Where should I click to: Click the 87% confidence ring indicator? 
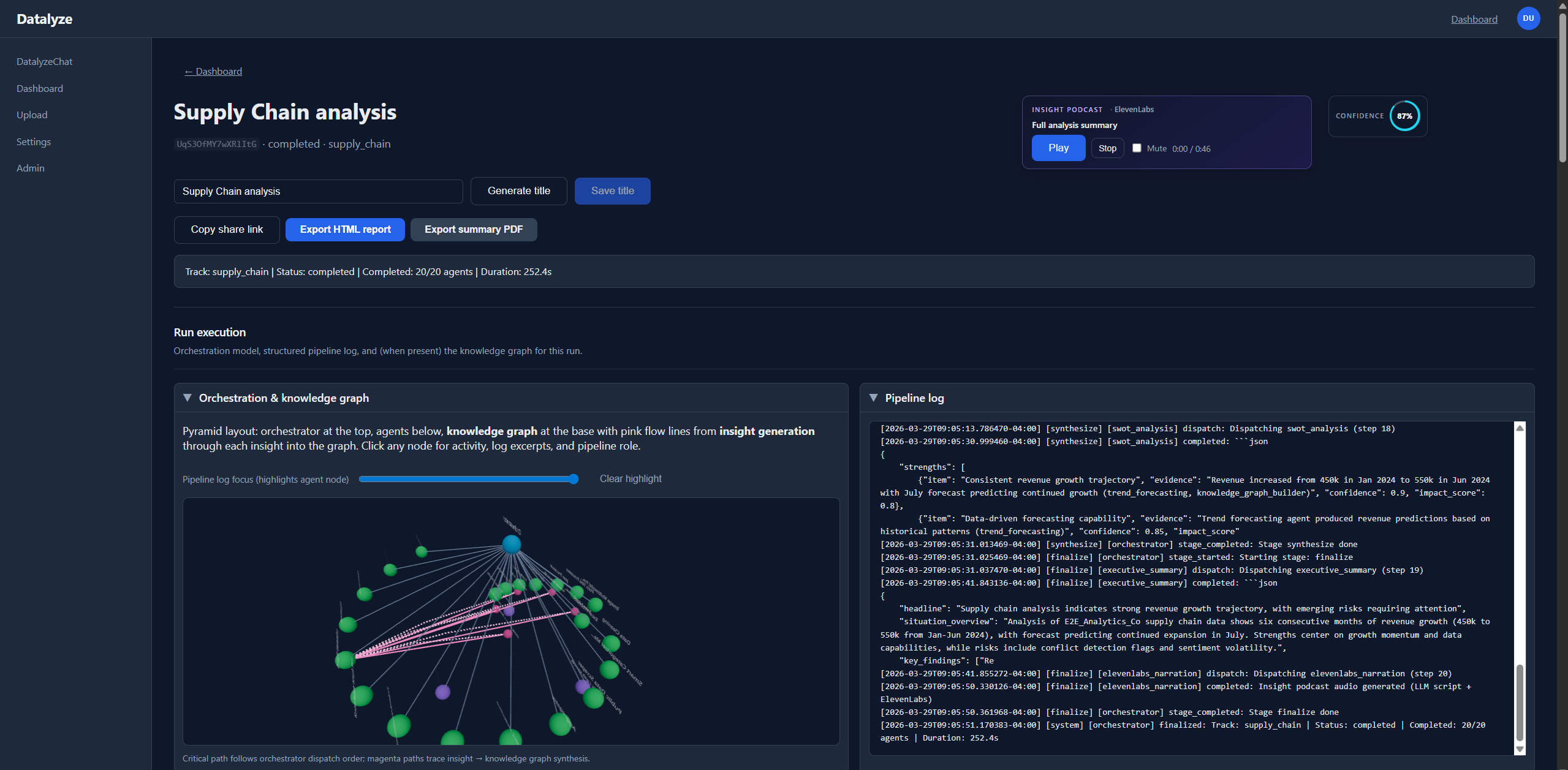pyautogui.click(x=1404, y=116)
